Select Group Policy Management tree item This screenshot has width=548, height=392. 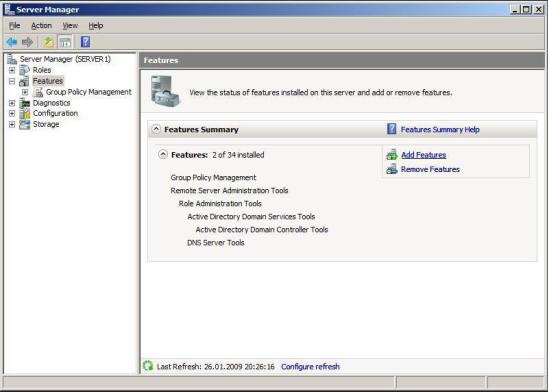pos(89,92)
